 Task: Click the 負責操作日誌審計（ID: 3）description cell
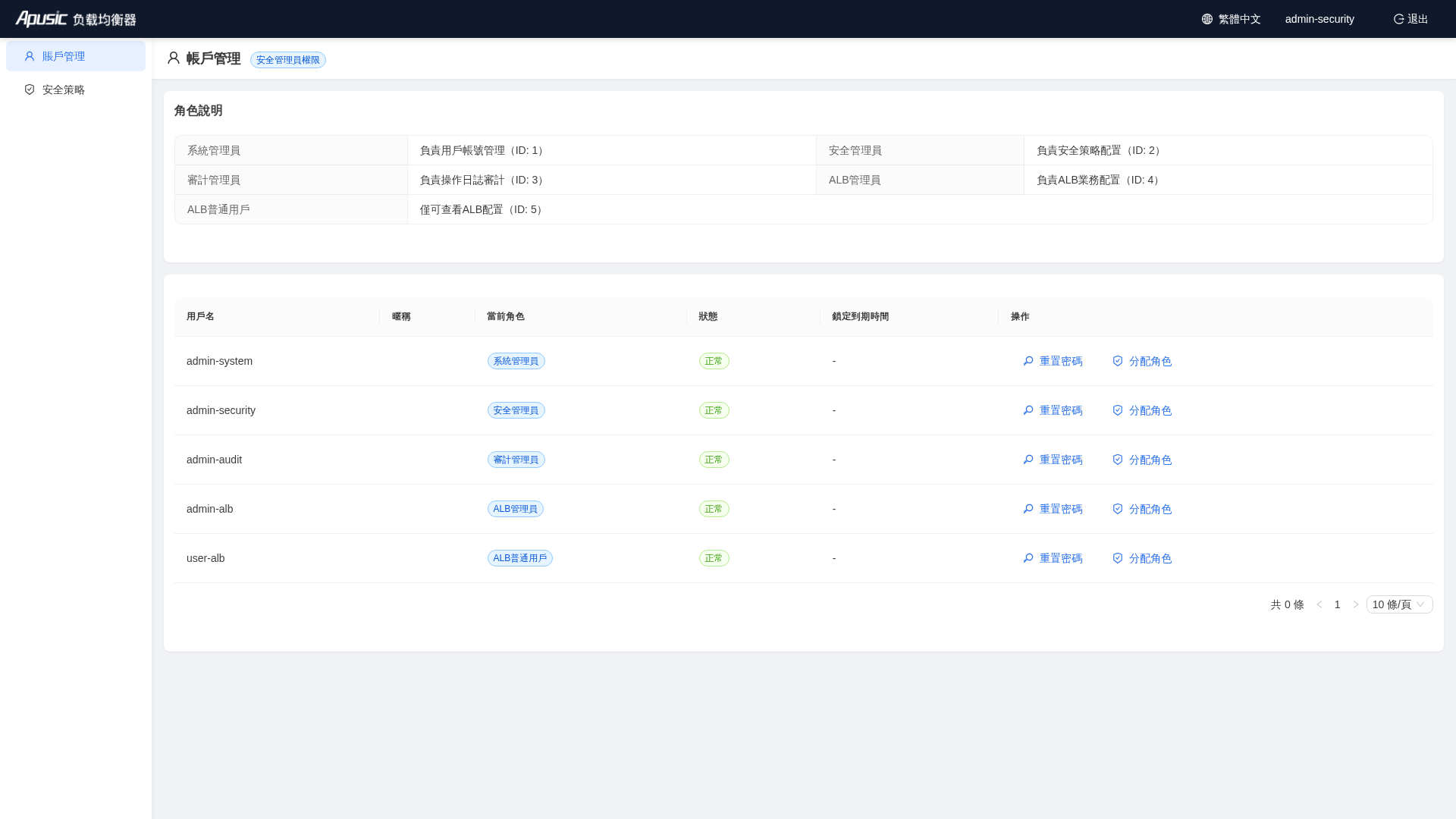tap(612, 180)
